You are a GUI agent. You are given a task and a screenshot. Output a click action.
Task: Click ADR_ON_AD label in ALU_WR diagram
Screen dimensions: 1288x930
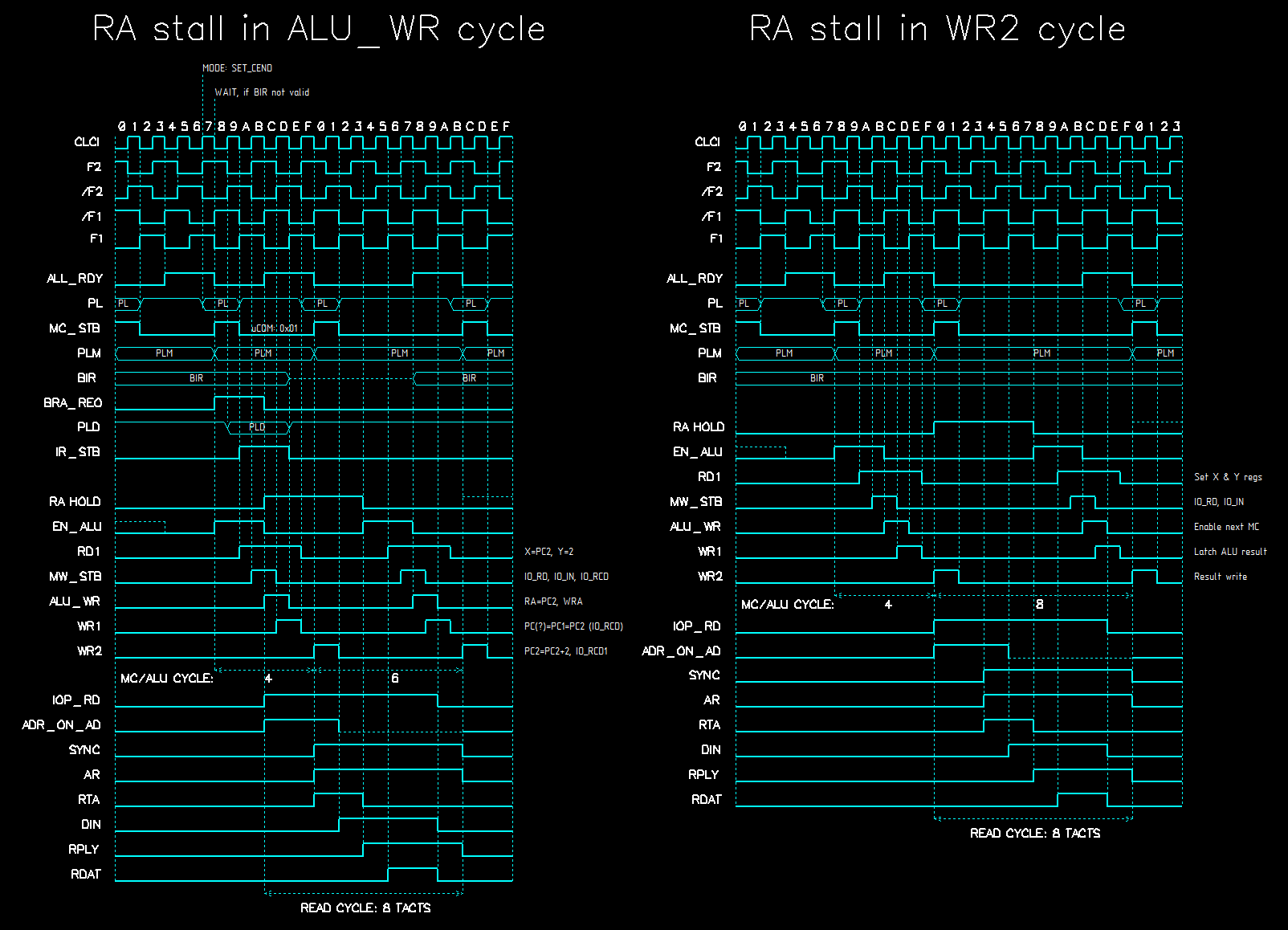(x=62, y=725)
